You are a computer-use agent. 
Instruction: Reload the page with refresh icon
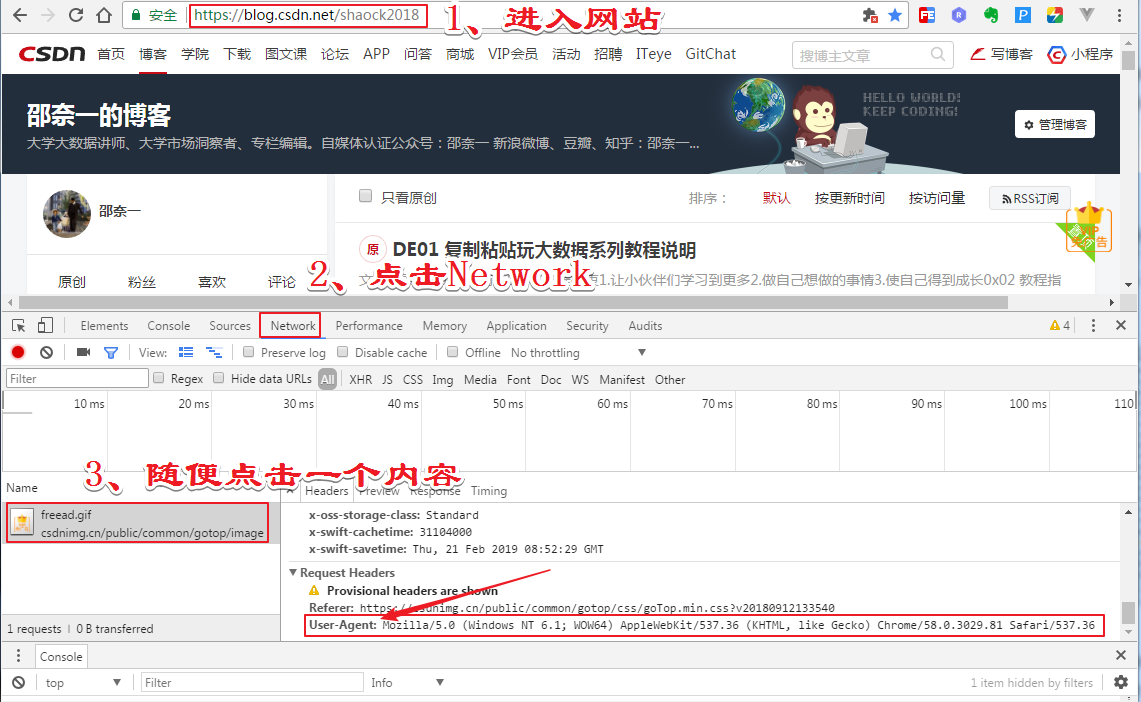point(76,15)
